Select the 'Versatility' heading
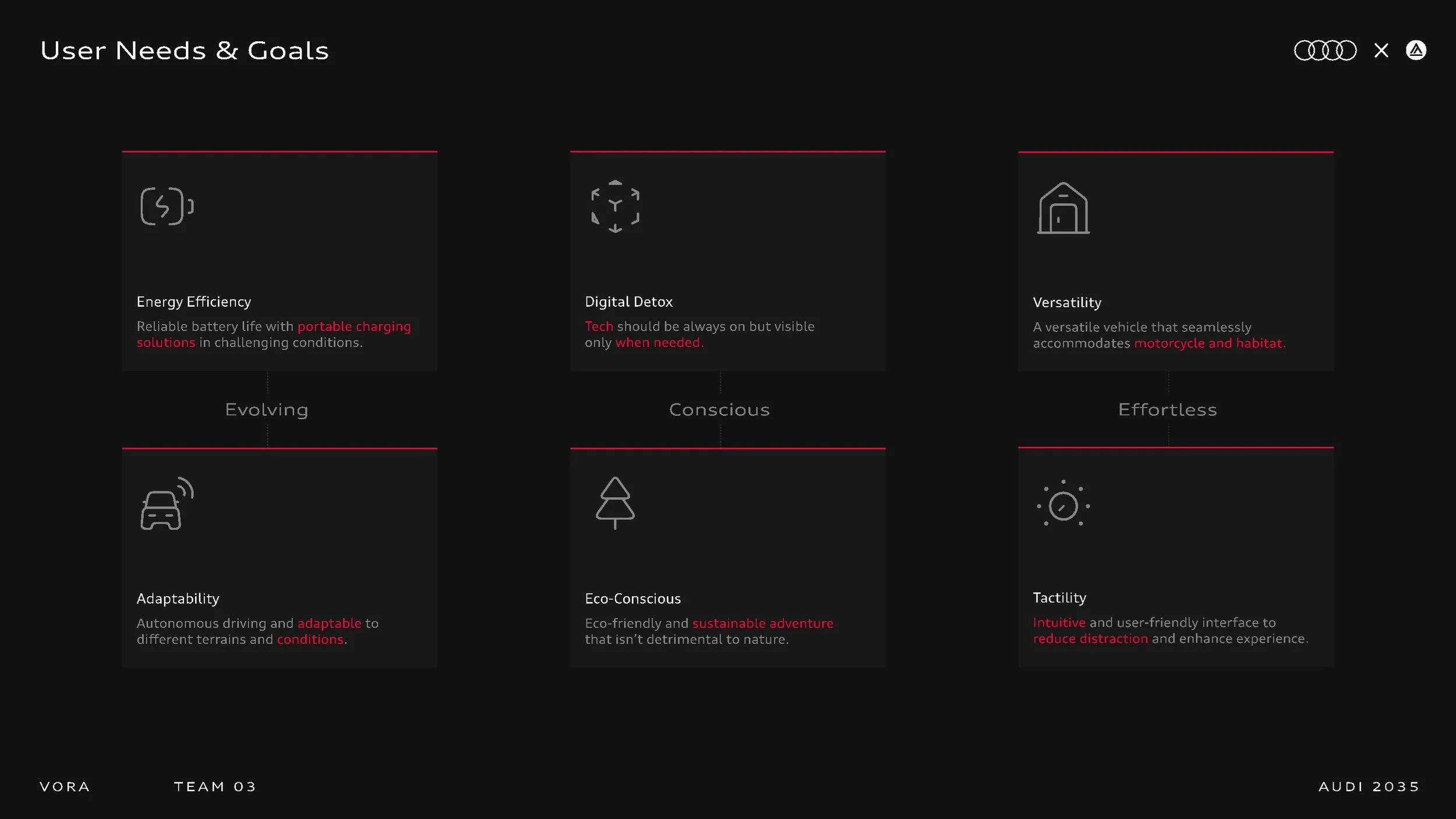 pos(1067,303)
